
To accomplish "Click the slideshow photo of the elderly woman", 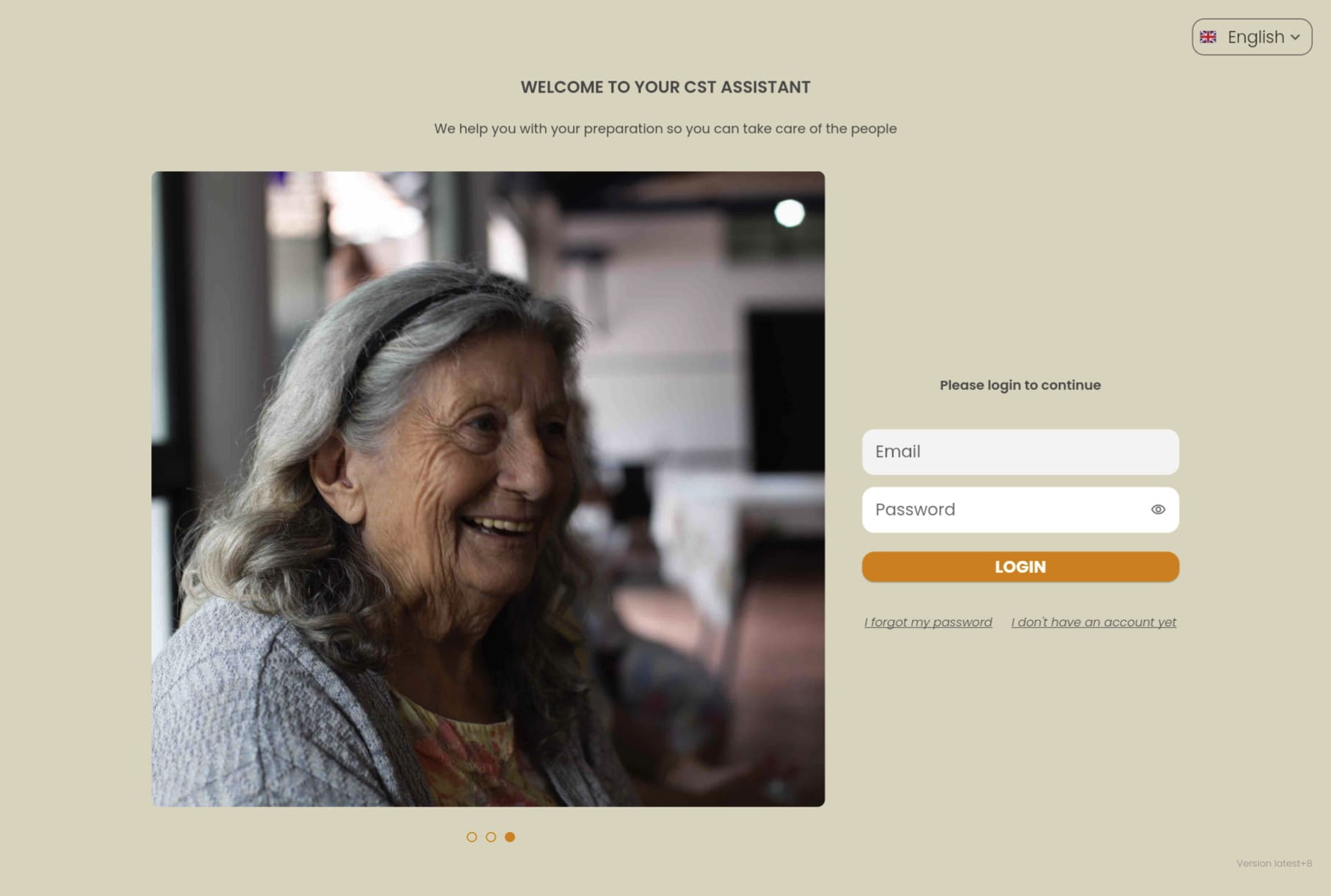I will point(488,489).
